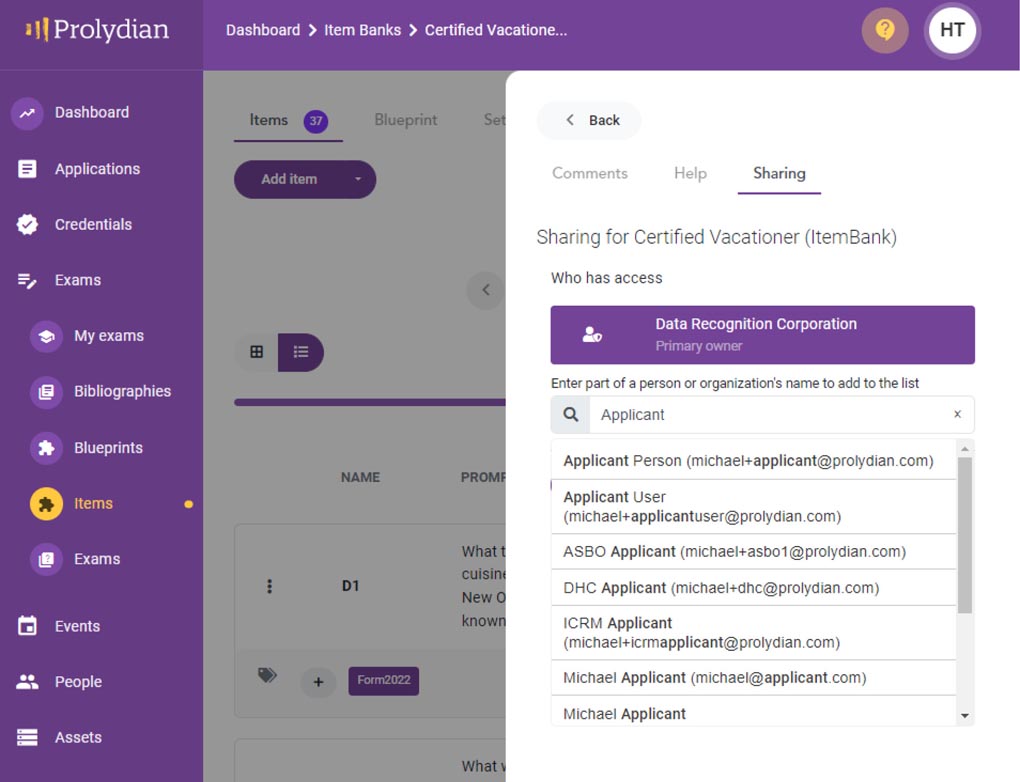Open My exams in the sidebar
This screenshot has width=1020, height=782.
click(x=109, y=336)
